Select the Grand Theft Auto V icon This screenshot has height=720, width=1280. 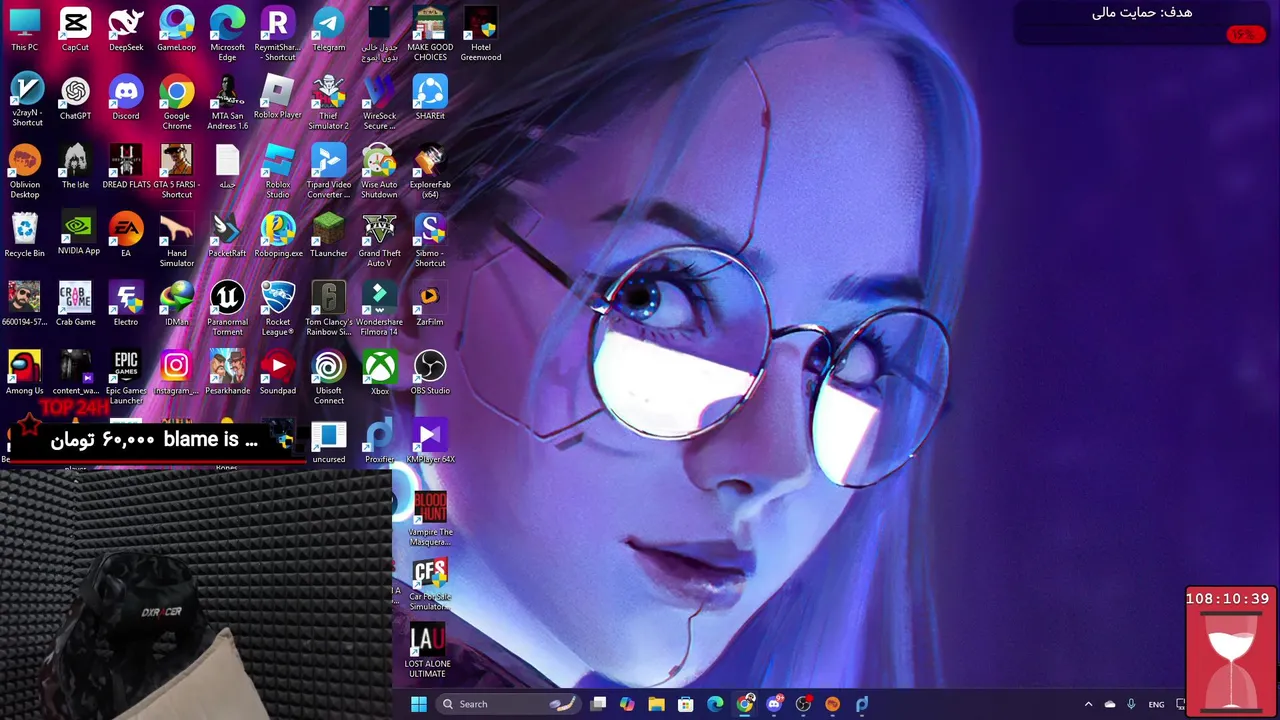pos(380,240)
